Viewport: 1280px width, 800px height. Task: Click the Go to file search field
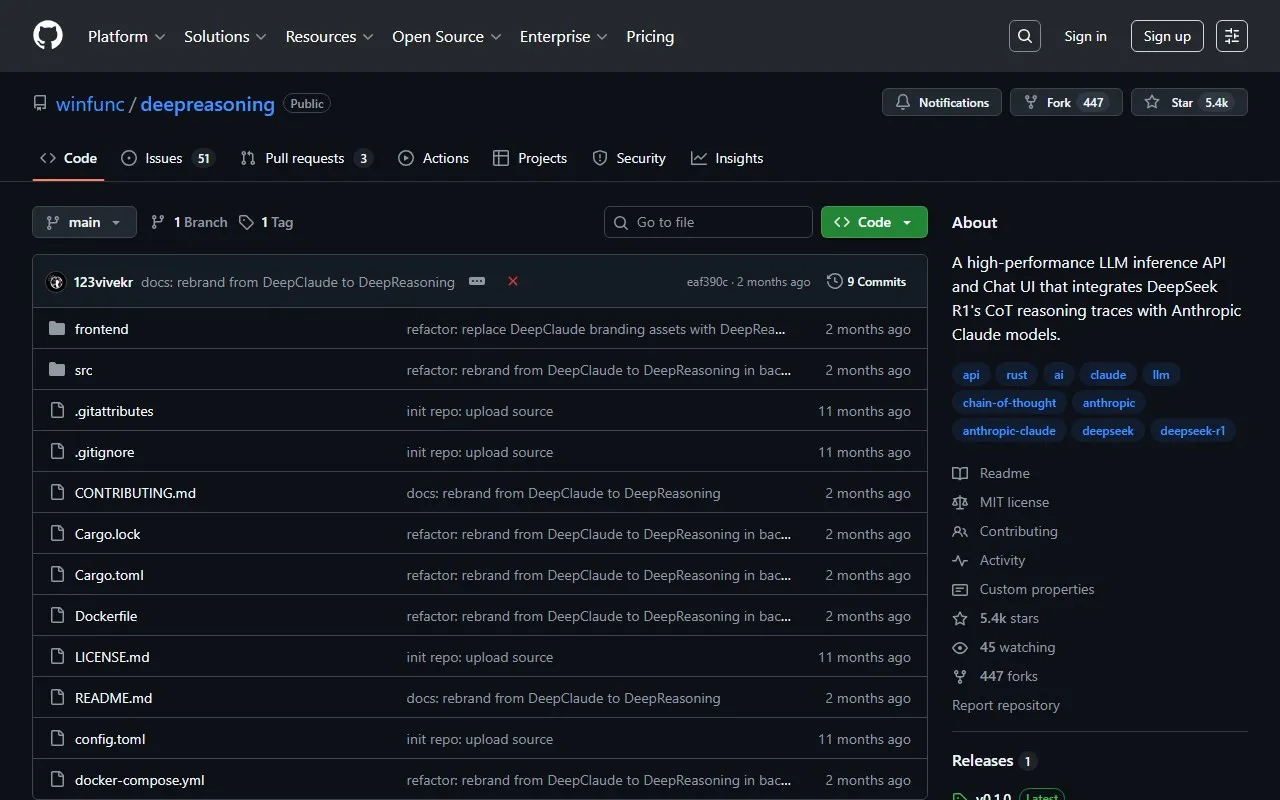pyautogui.click(x=708, y=222)
